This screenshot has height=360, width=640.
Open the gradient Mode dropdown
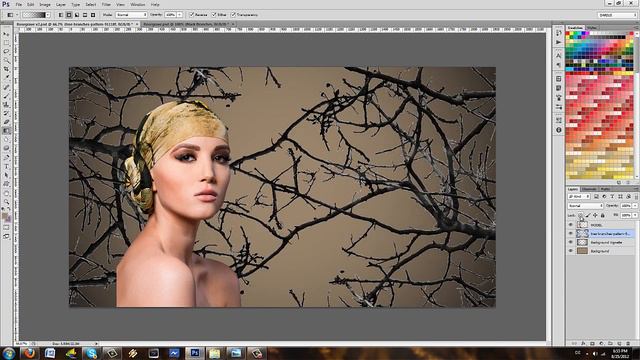131,15
